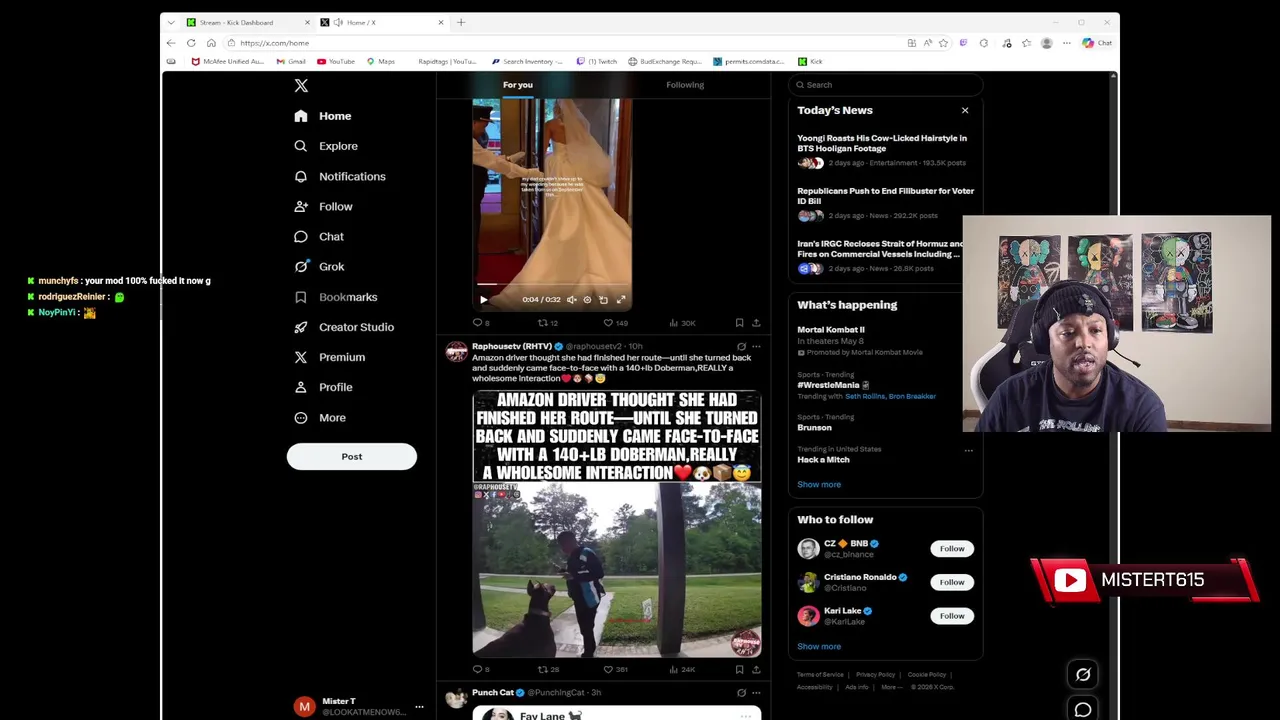Open Creator Studio
The image size is (1280, 720).
coord(344,327)
